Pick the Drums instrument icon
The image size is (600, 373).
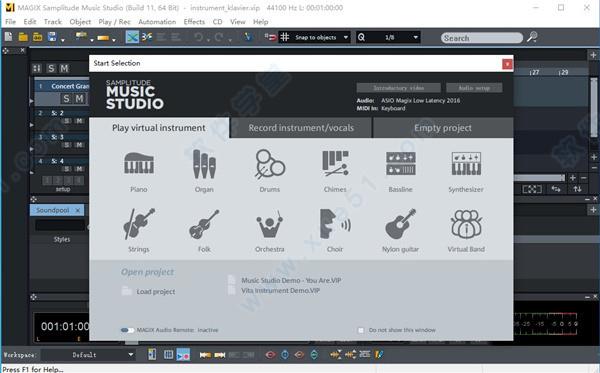click(x=270, y=164)
